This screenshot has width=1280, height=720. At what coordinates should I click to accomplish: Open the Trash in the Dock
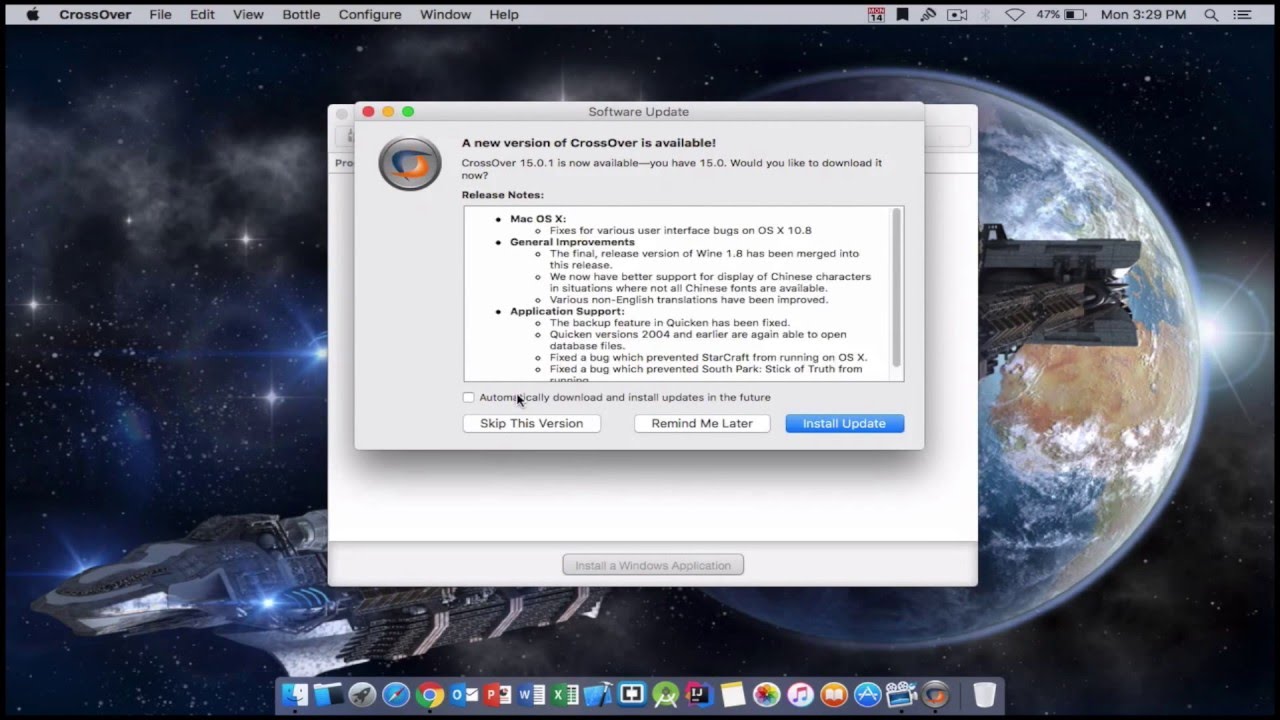point(985,694)
